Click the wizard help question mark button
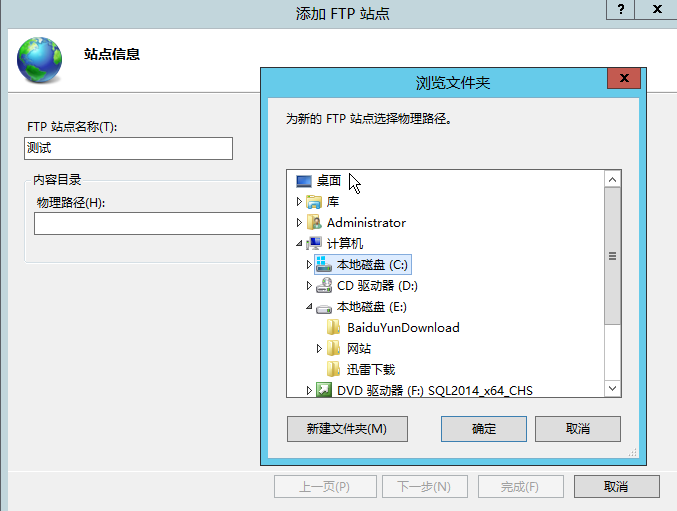677x511 pixels. point(620,9)
